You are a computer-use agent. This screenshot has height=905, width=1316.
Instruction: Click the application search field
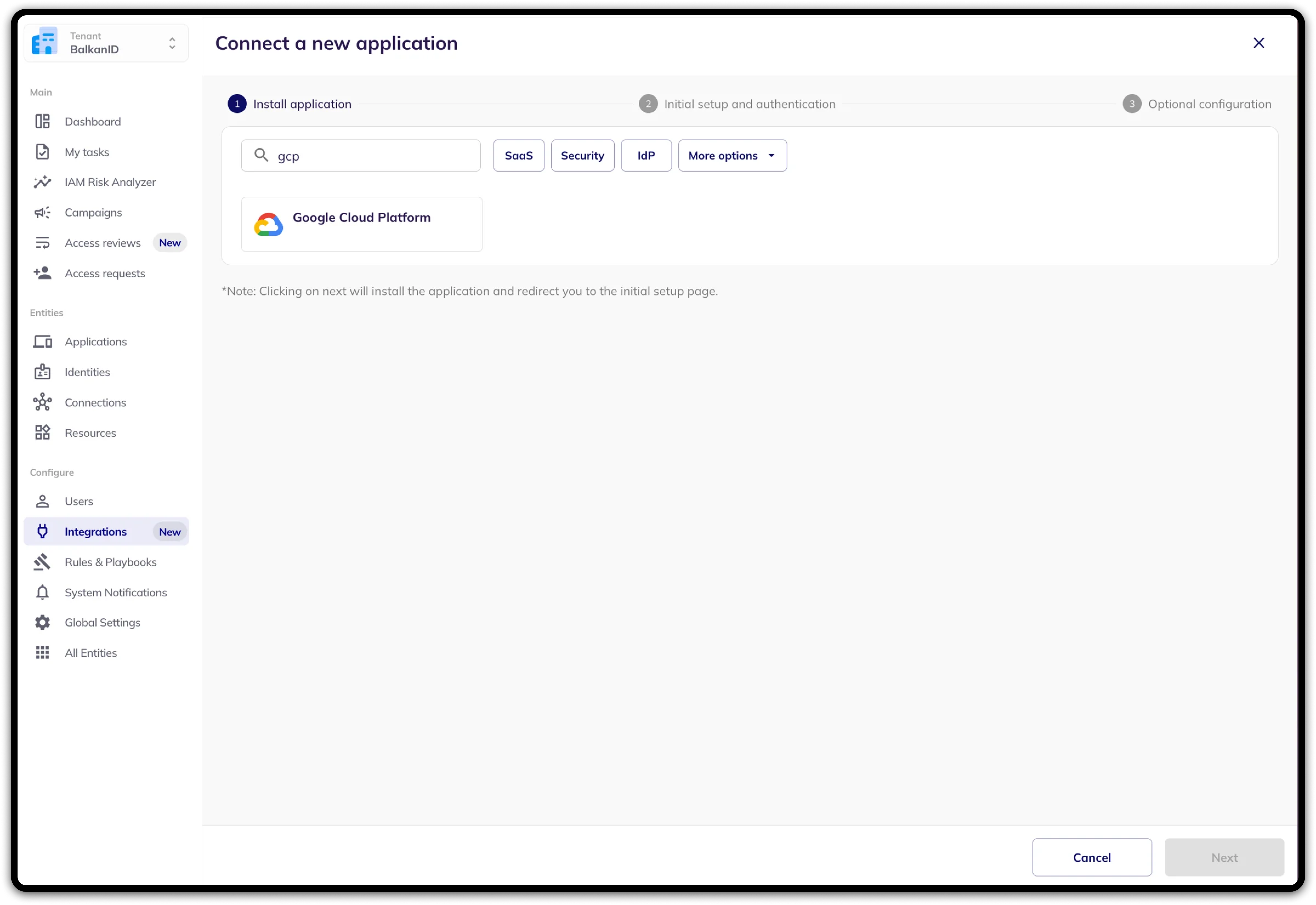[375, 156]
